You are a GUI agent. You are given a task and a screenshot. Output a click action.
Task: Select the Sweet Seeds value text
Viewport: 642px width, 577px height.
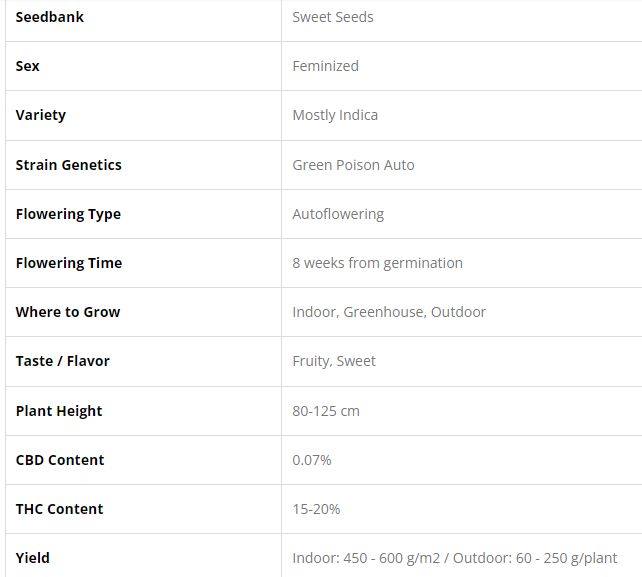[x=333, y=17]
